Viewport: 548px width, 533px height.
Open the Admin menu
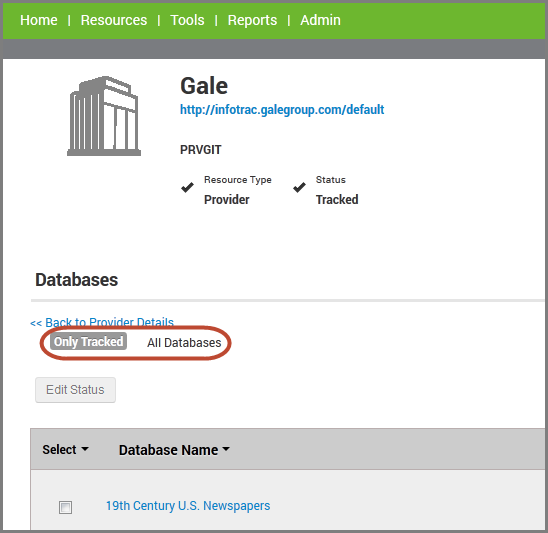click(320, 20)
